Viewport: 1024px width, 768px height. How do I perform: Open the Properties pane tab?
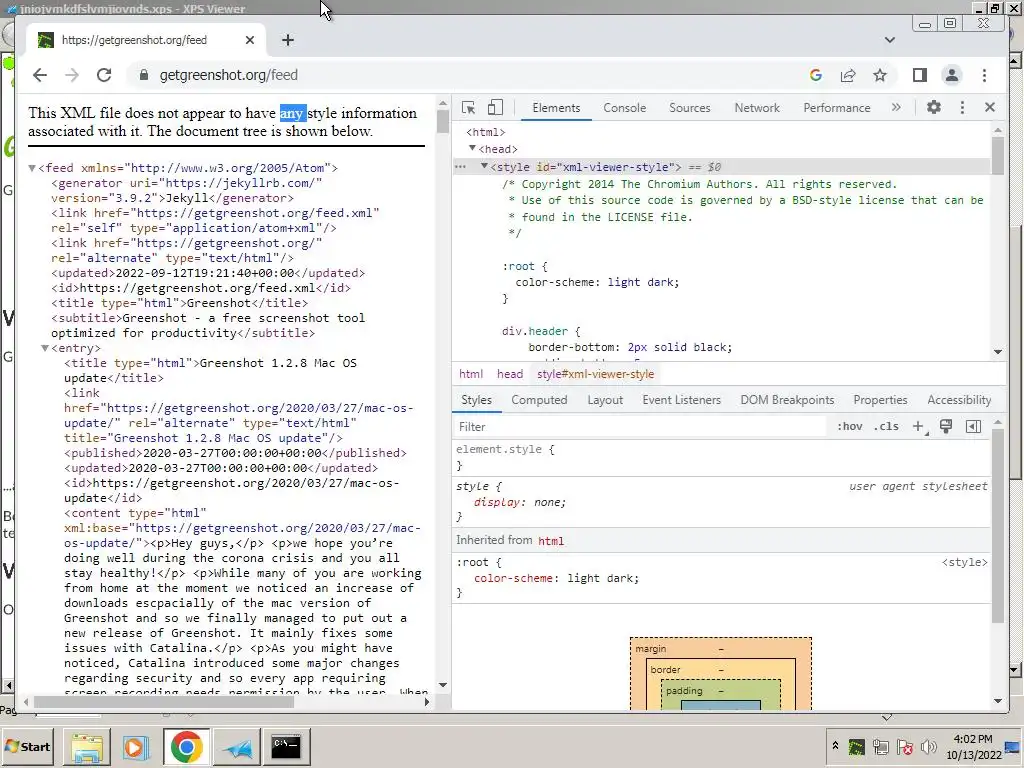[x=880, y=400]
